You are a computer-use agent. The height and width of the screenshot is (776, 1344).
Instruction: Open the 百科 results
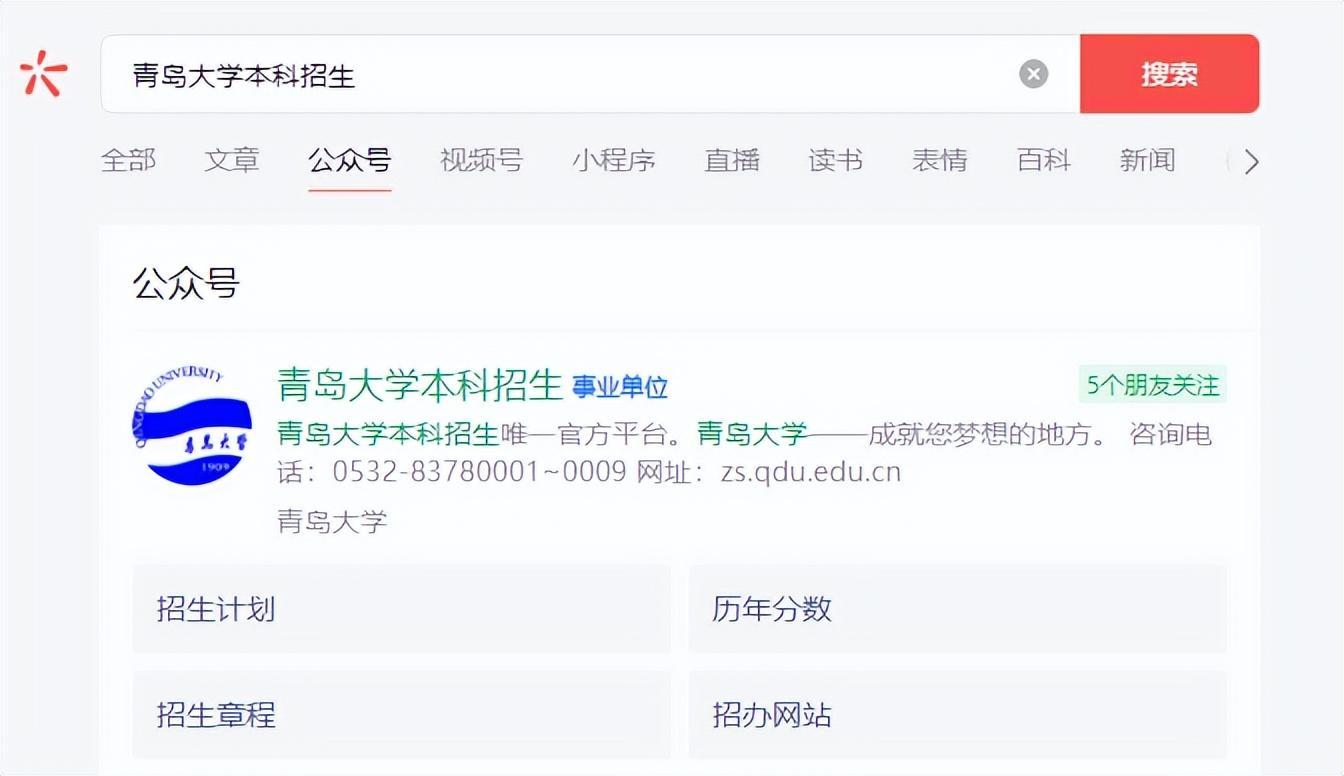[1043, 160]
